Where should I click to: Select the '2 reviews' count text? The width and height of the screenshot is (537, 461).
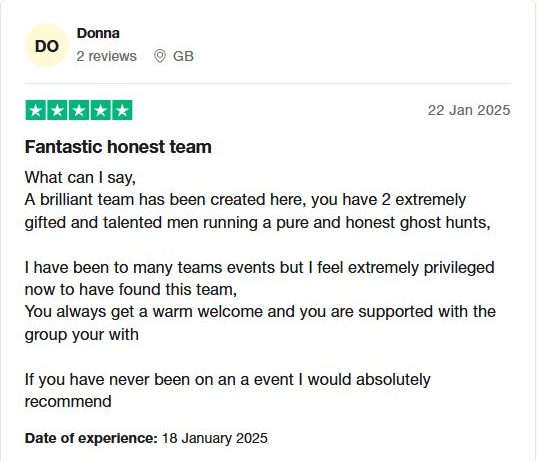click(x=107, y=56)
